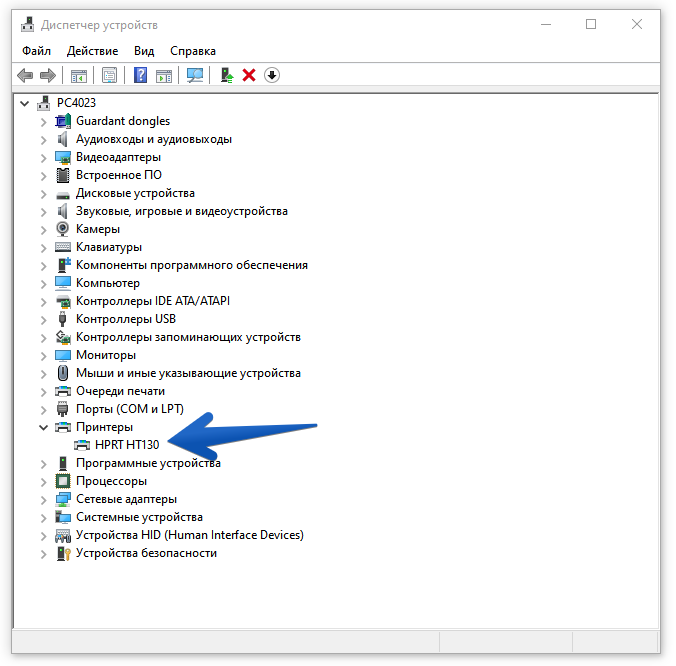
Task: Click the show/hide console tree icon
Action: pyautogui.click(x=78, y=75)
